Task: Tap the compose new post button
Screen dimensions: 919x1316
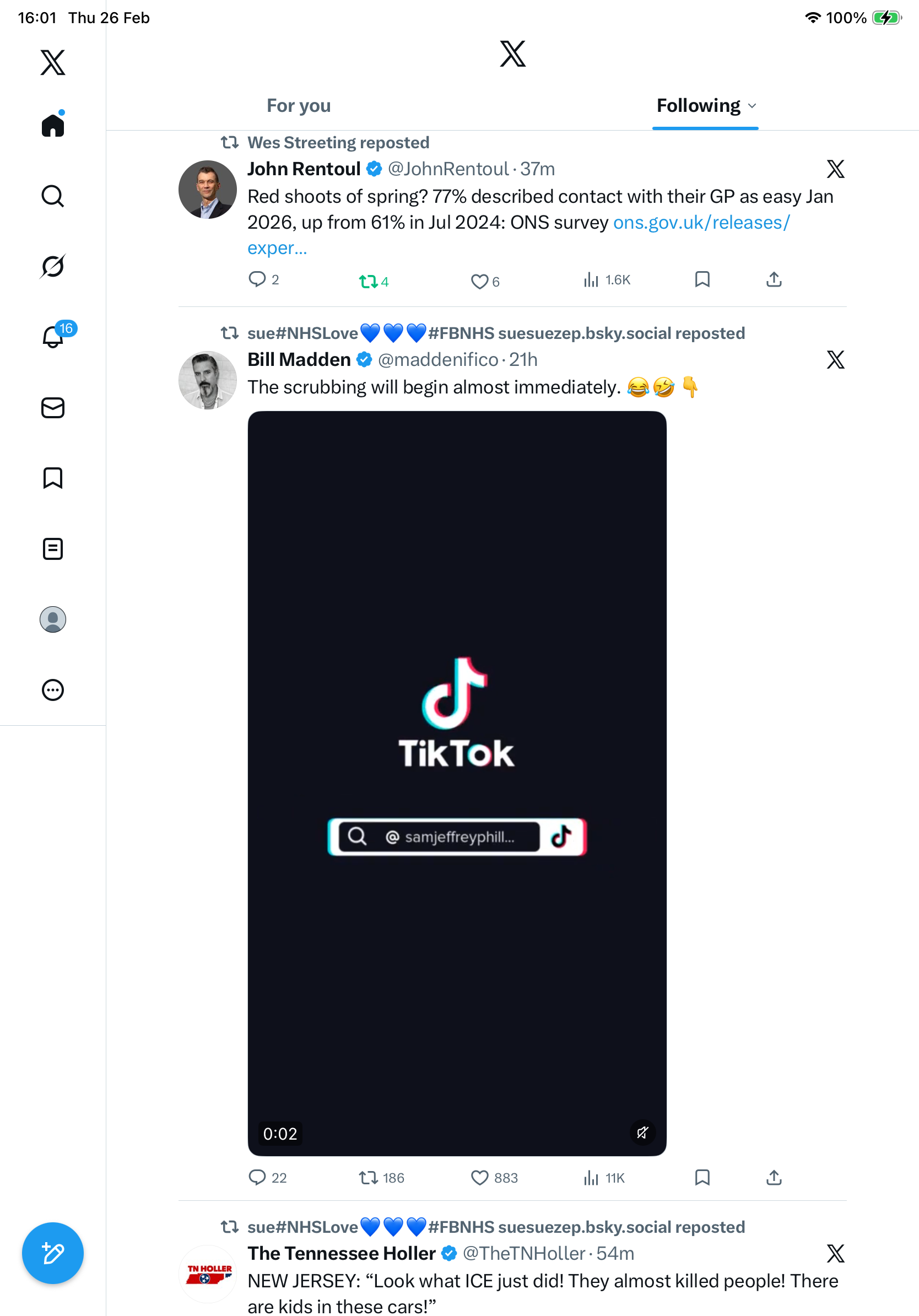Action: click(53, 1253)
